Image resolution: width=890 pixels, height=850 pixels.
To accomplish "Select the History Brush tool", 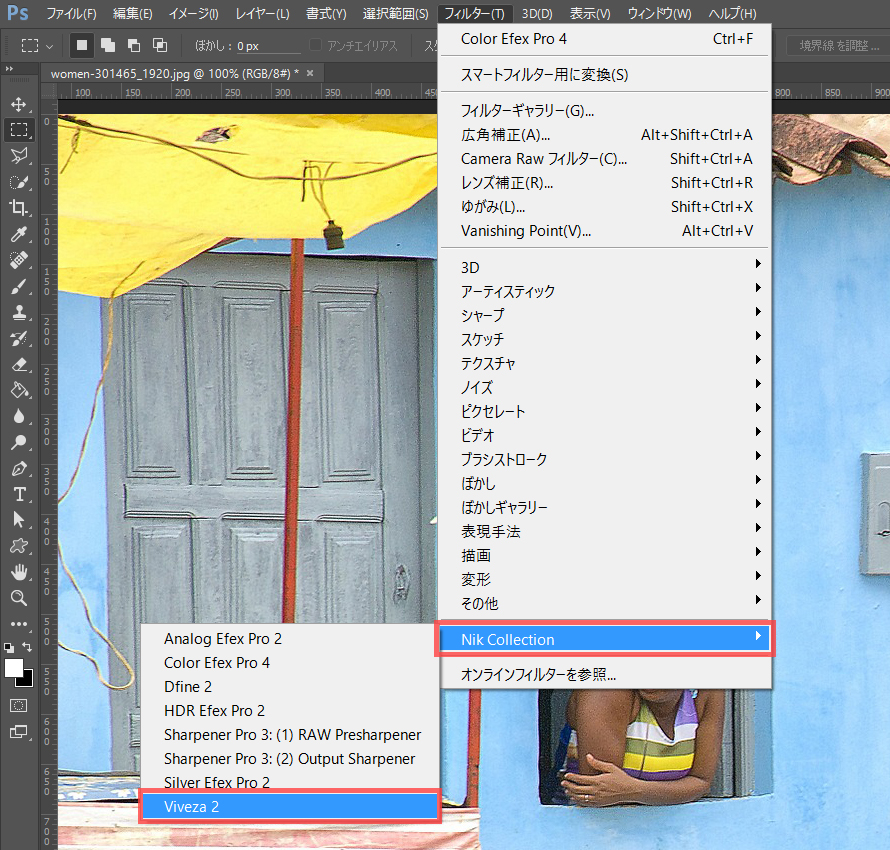I will click(19, 339).
